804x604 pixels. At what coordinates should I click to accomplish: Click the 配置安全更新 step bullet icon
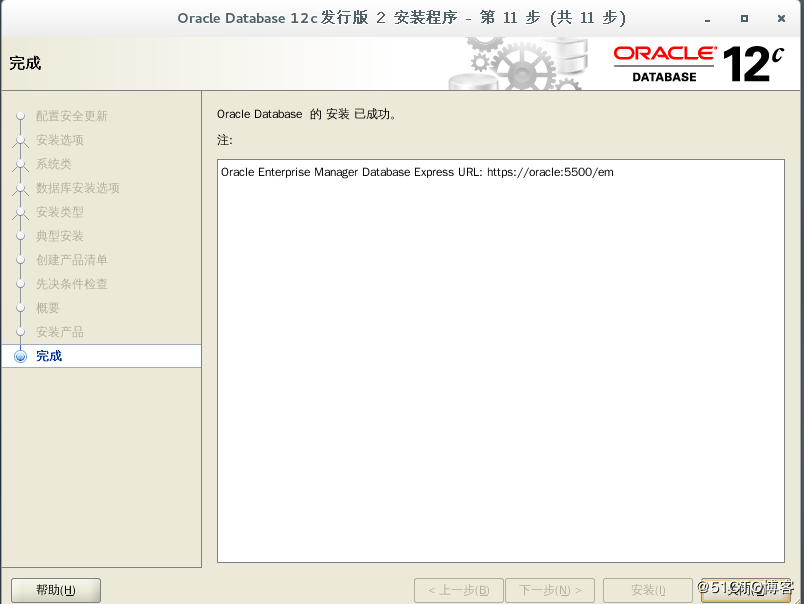21,116
